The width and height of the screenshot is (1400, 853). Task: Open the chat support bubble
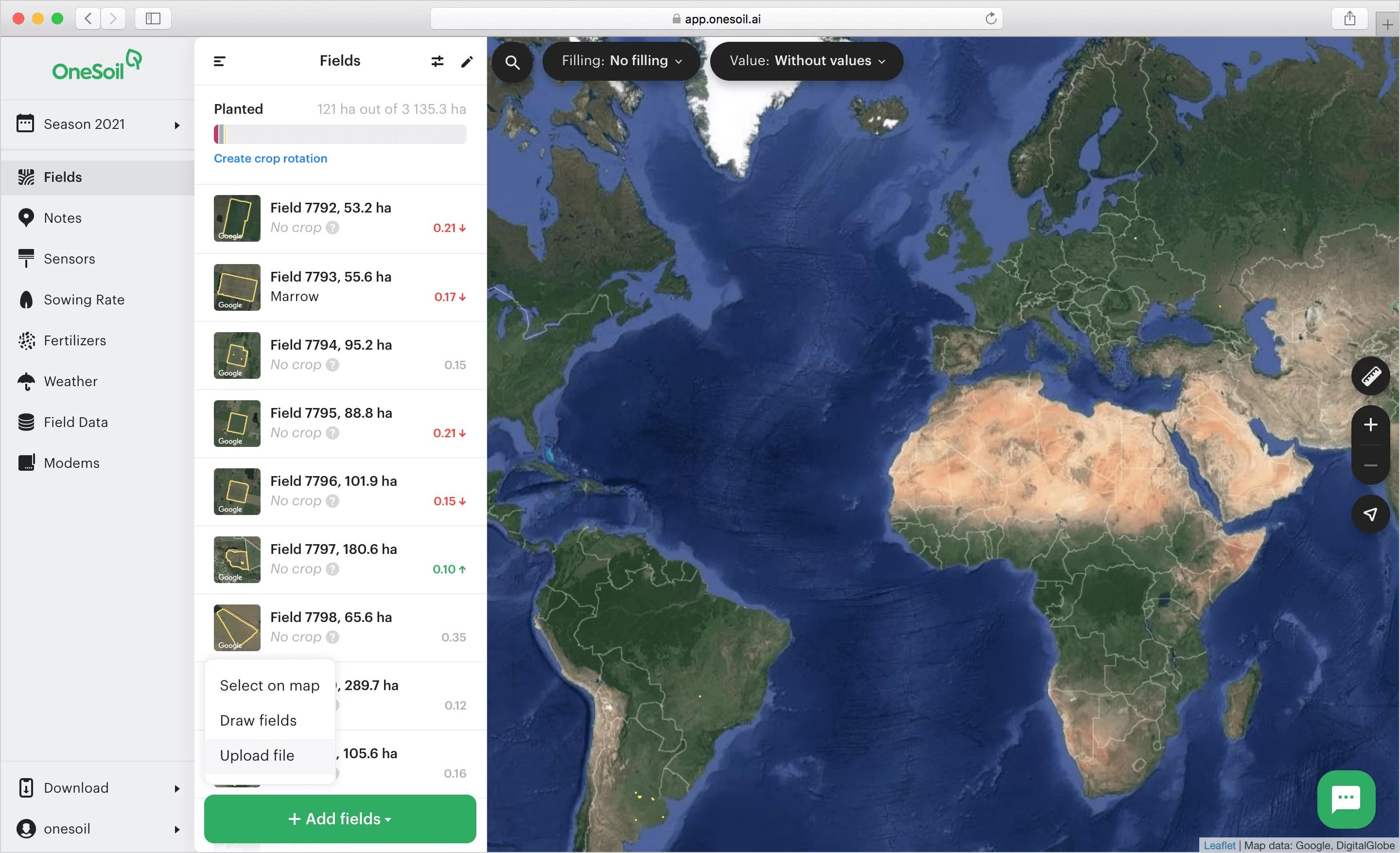1346,799
